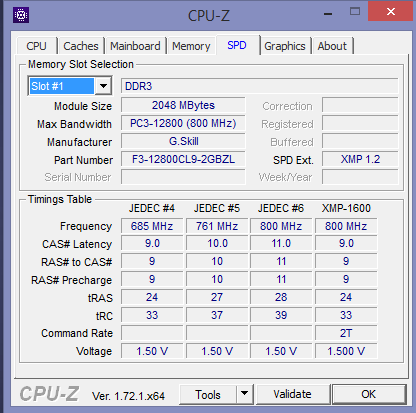Maximize the CPU-Z window
Image resolution: width=416 pixels, height=413 pixels.
[x=355, y=12]
